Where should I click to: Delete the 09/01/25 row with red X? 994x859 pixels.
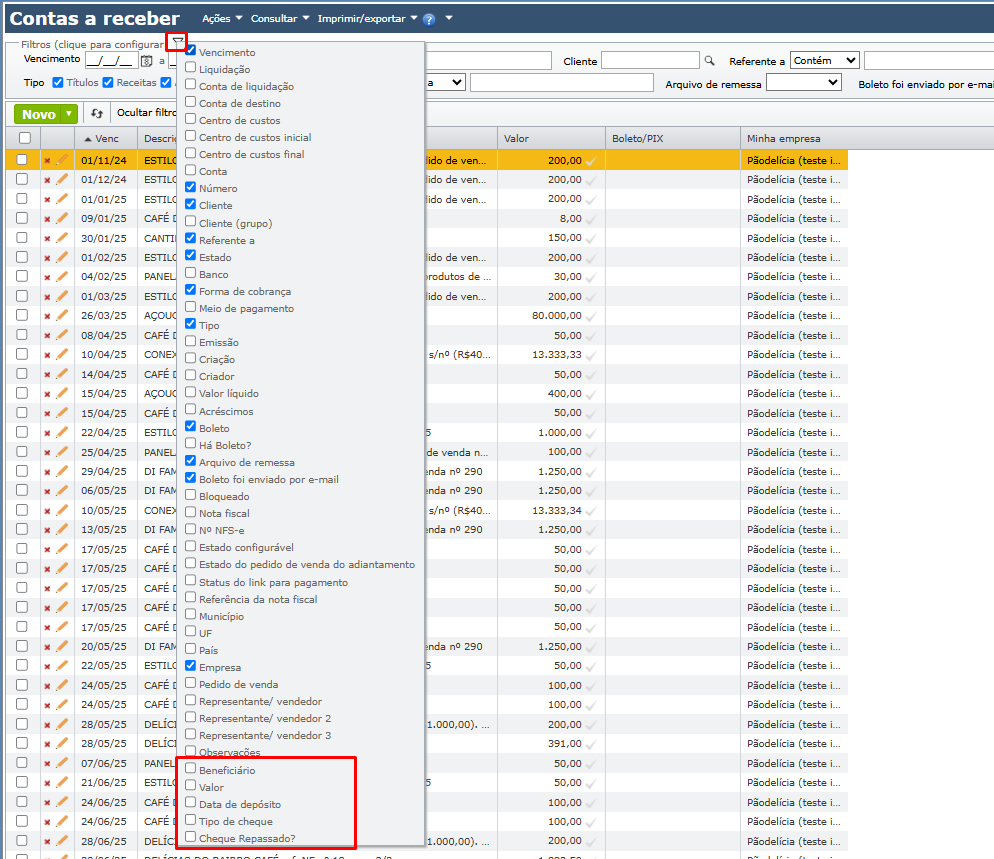(x=47, y=219)
